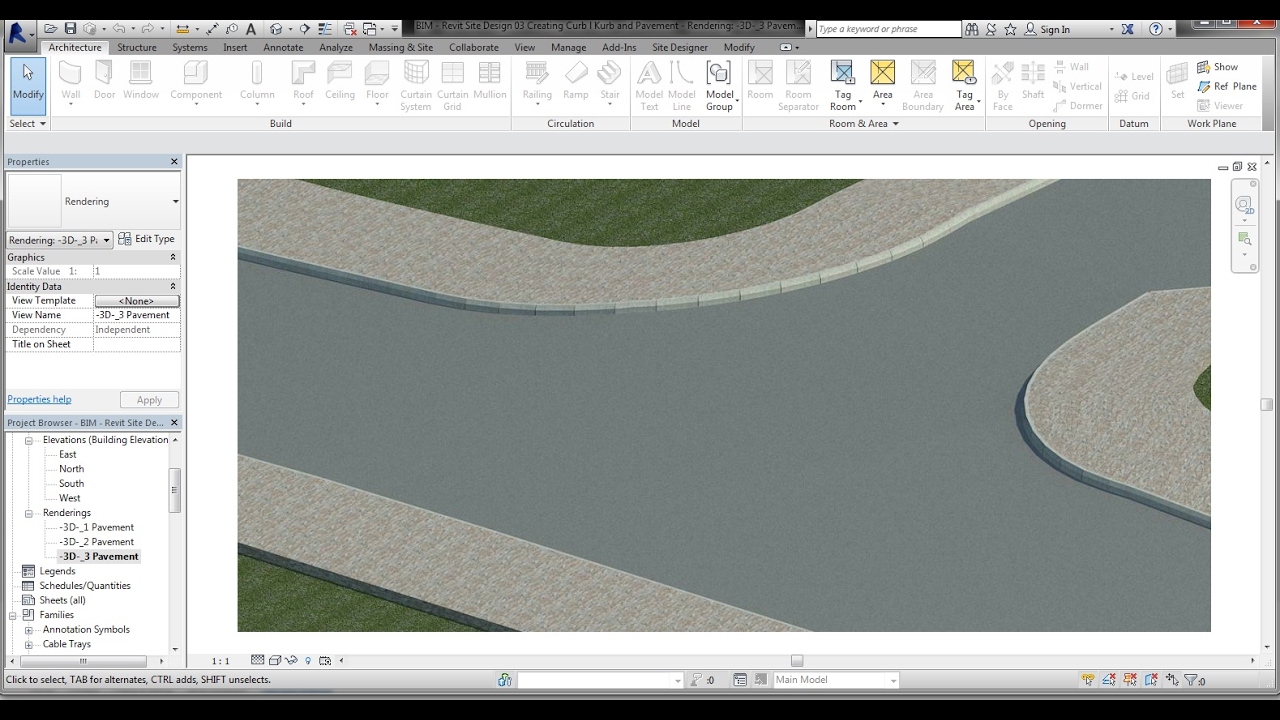Image resolution: width=1280 pixels, height=720 pixels.
Task: Click the Text tool in quick access bar
Action: point(251,29)
